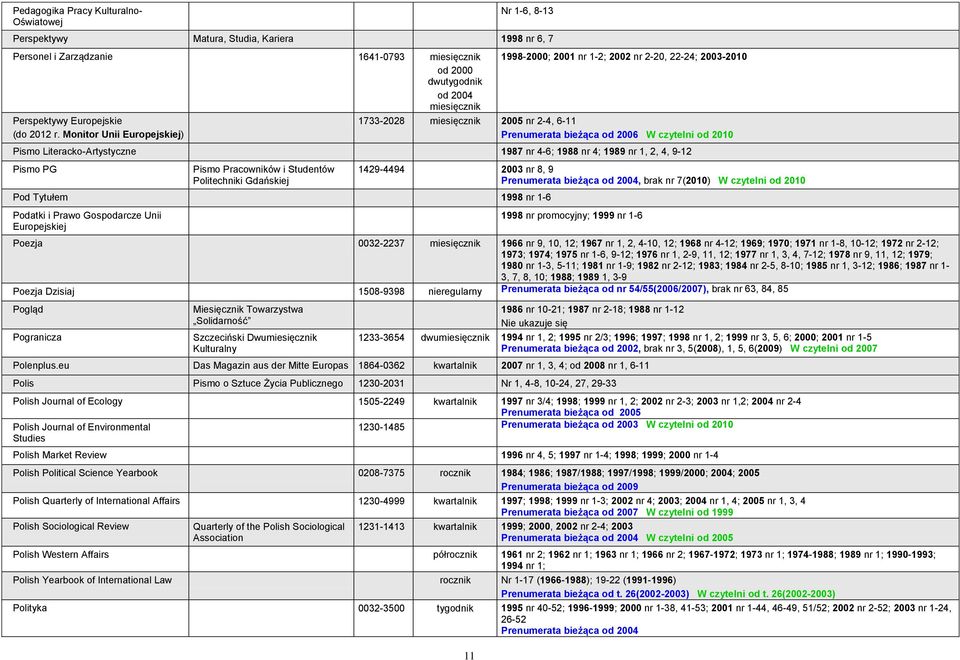Click 'W czytelni od t. 26(2002-2003)' text
This screenshot has width=960, height=660.
coord(766,594)
